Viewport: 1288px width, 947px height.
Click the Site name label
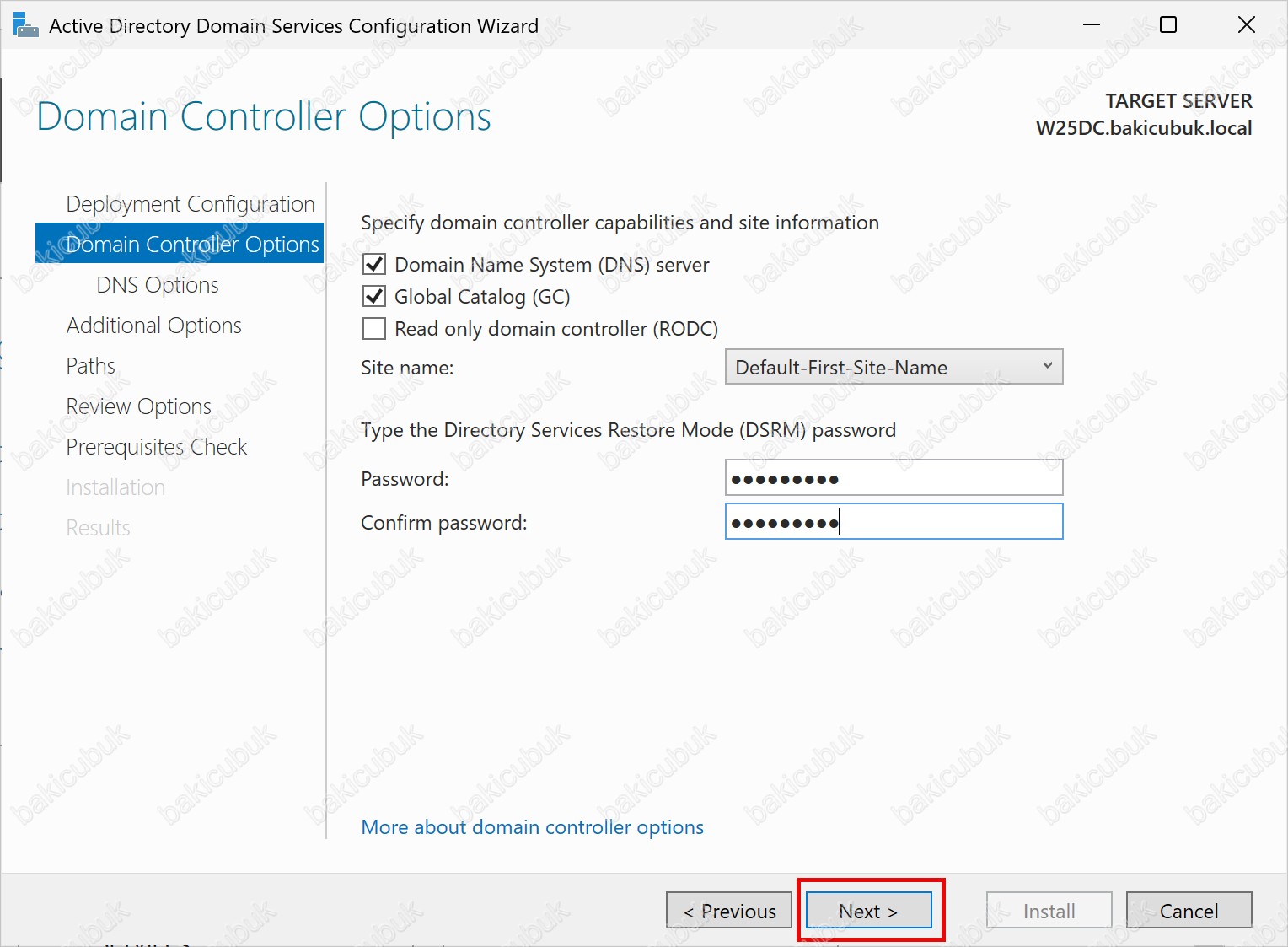tap(407, 368)
